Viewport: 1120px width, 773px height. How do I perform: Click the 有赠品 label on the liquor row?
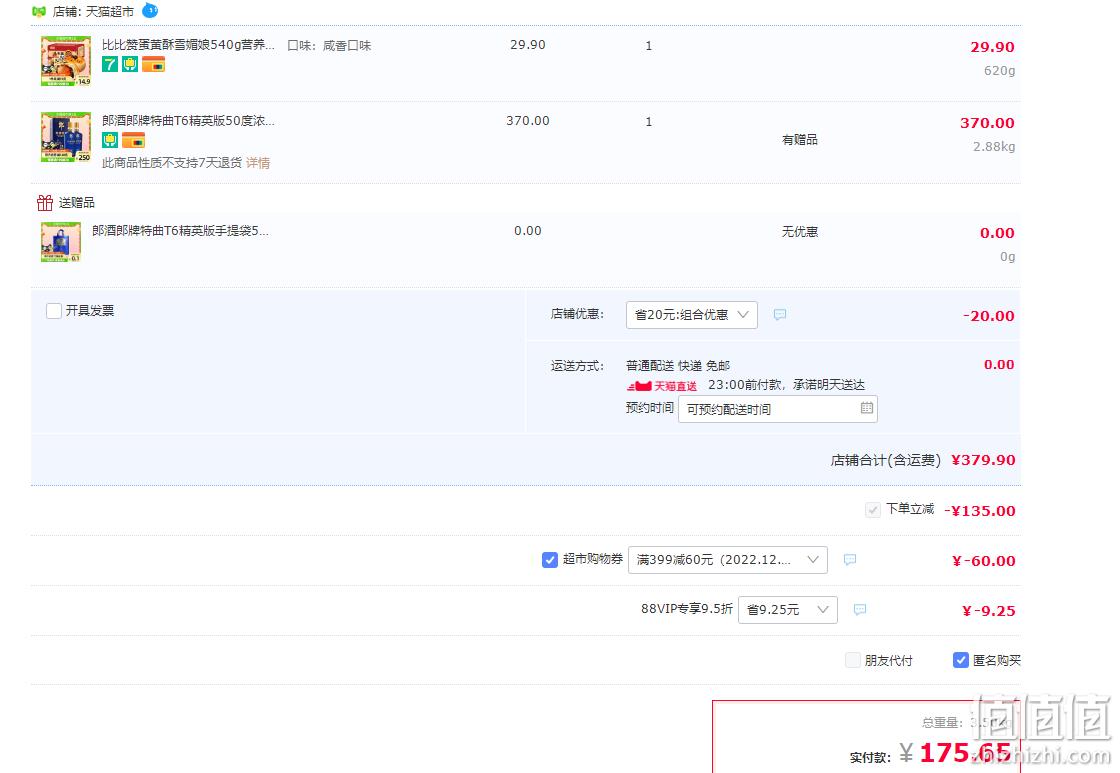799,139
